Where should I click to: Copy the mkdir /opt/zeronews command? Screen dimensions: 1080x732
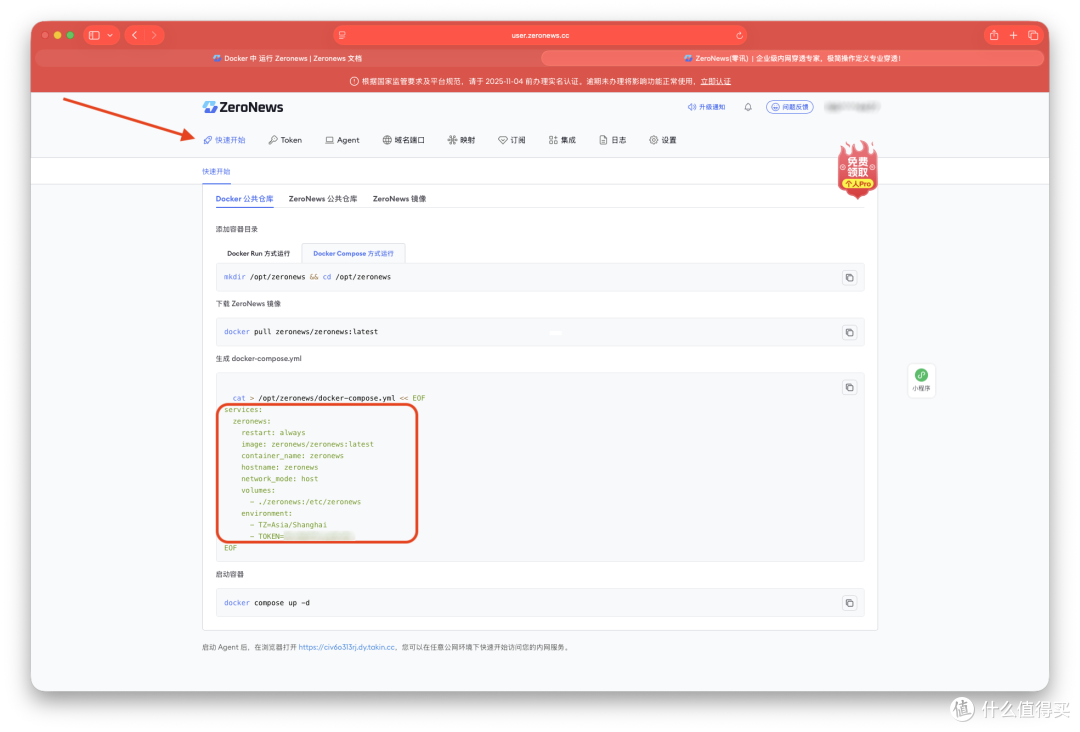(x=850, y=278)
